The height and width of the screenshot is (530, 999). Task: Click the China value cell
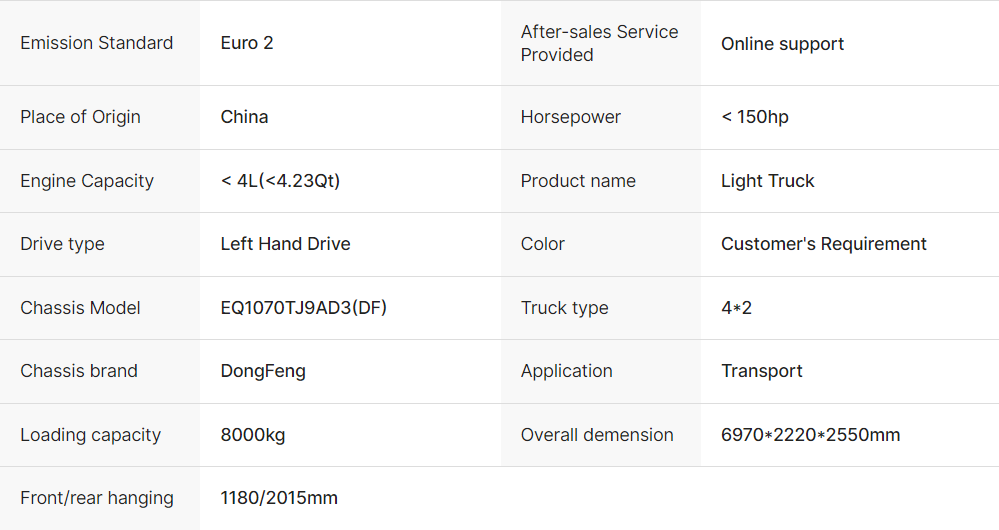[244, 117]
